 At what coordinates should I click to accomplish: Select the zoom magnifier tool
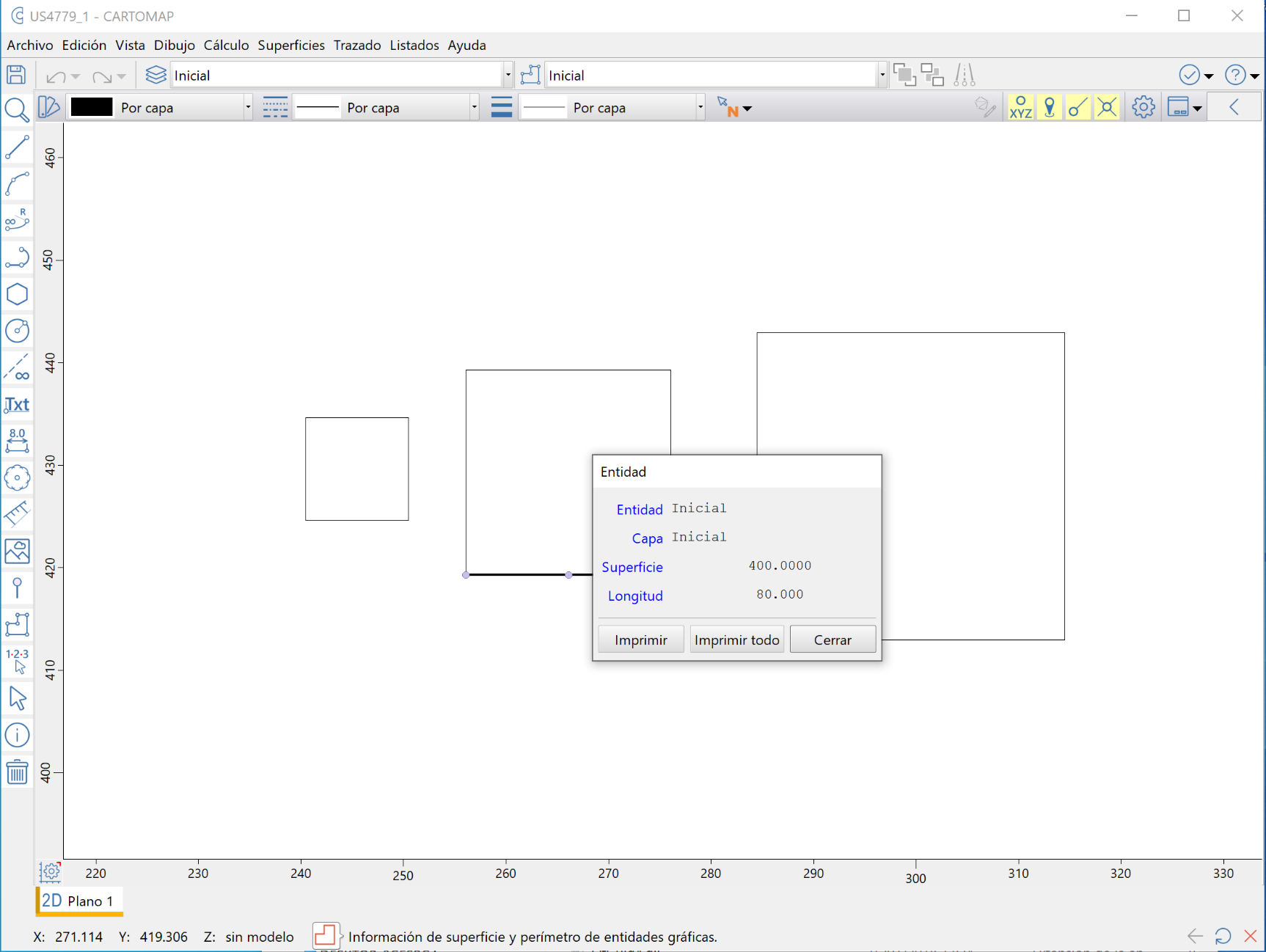pos(16,110)
